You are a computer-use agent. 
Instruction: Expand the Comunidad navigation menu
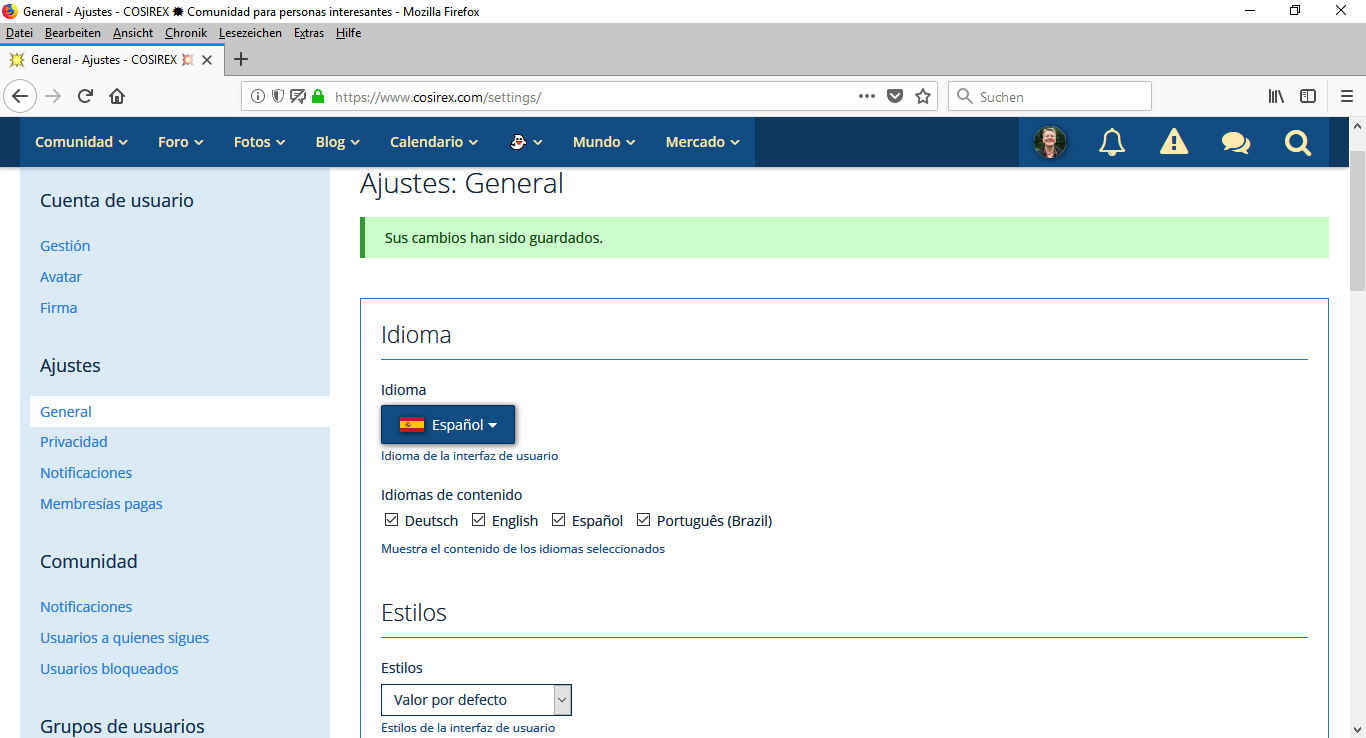pyautogui.click(x=81, y=142)
